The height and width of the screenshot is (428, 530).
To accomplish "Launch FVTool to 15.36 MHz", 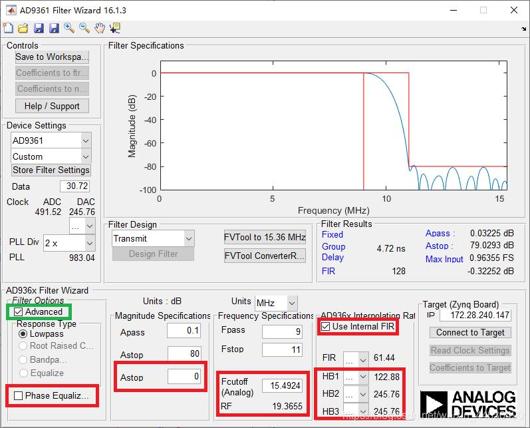I will point(265,237).
